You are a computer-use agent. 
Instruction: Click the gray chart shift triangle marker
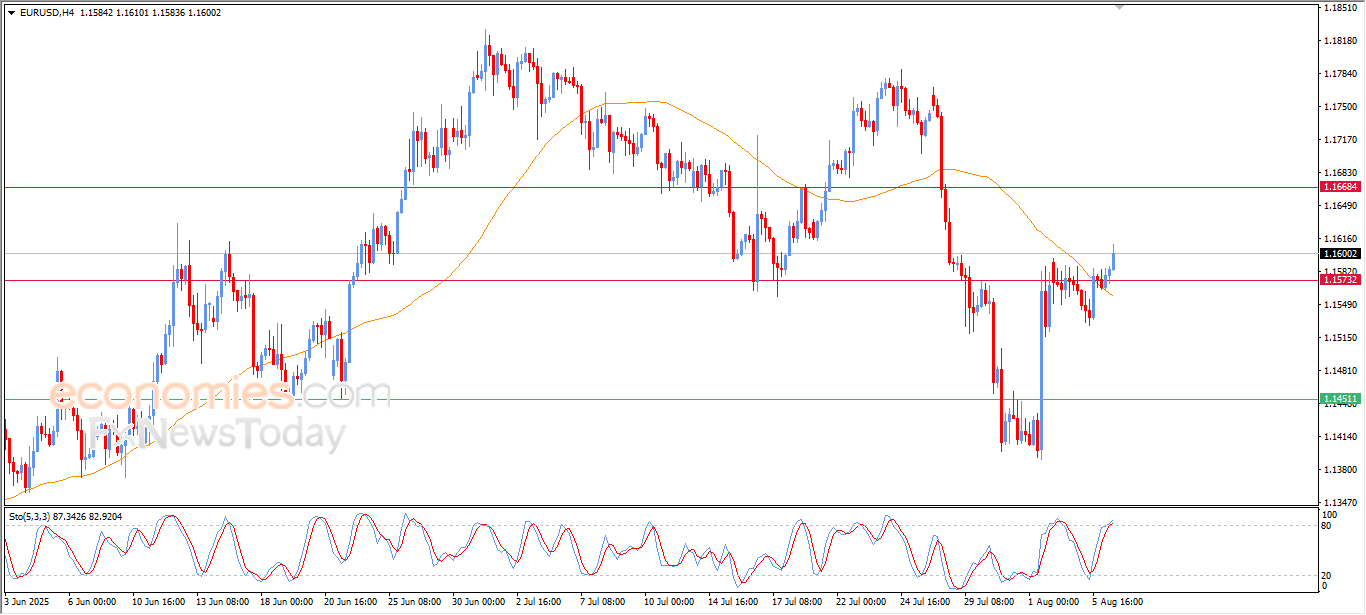pyautogui.click(x=1120, y=7)
